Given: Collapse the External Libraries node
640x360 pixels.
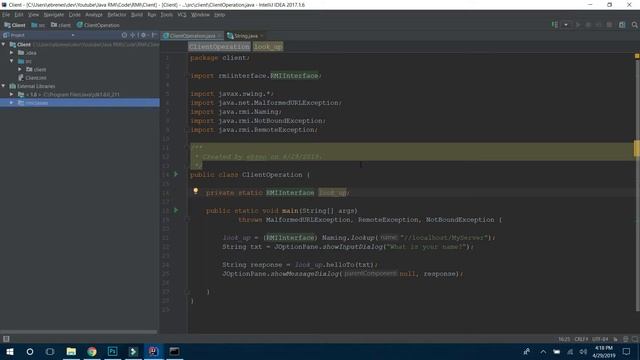Looking at the screenshot, I should coord(4,86).
